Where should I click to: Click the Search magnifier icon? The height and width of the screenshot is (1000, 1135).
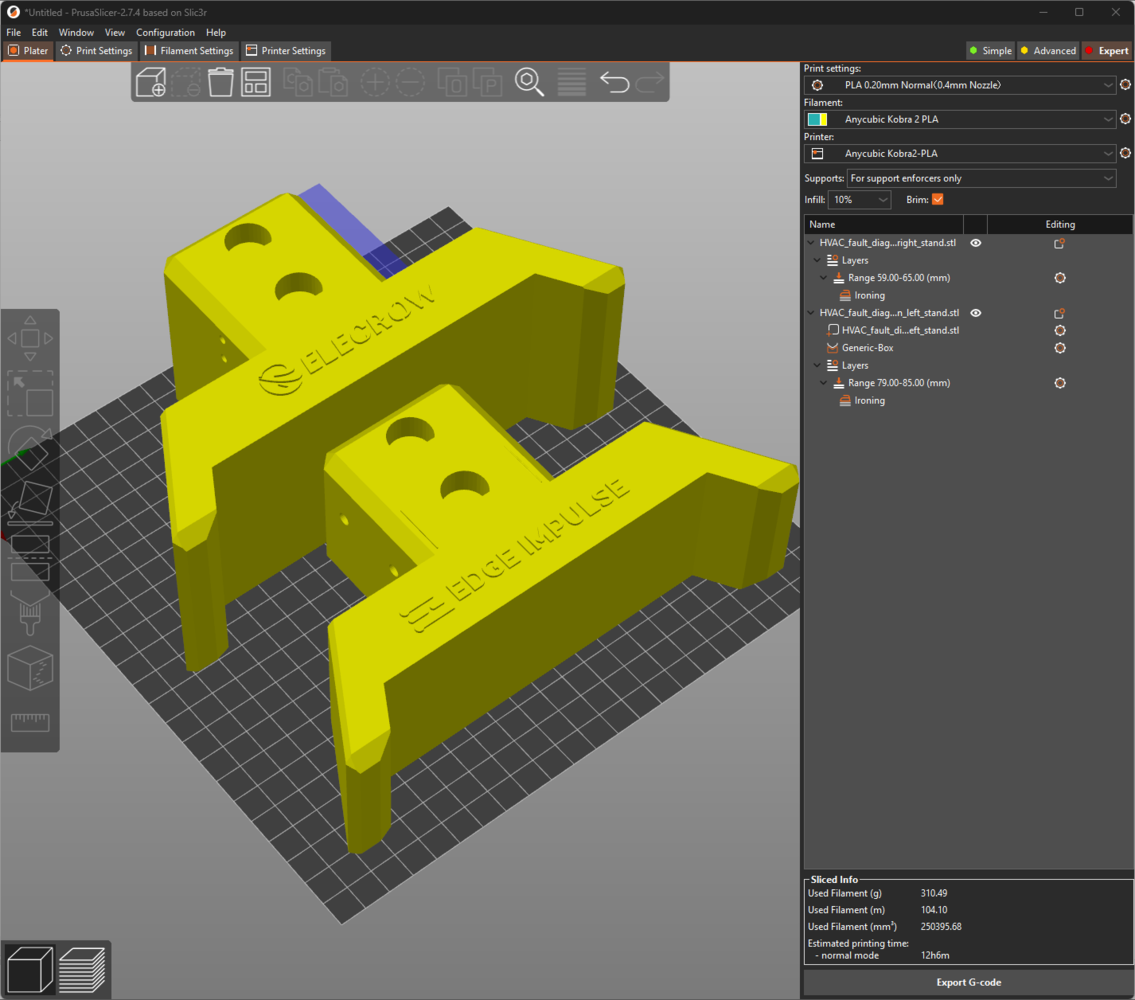[x=529, y=82]
